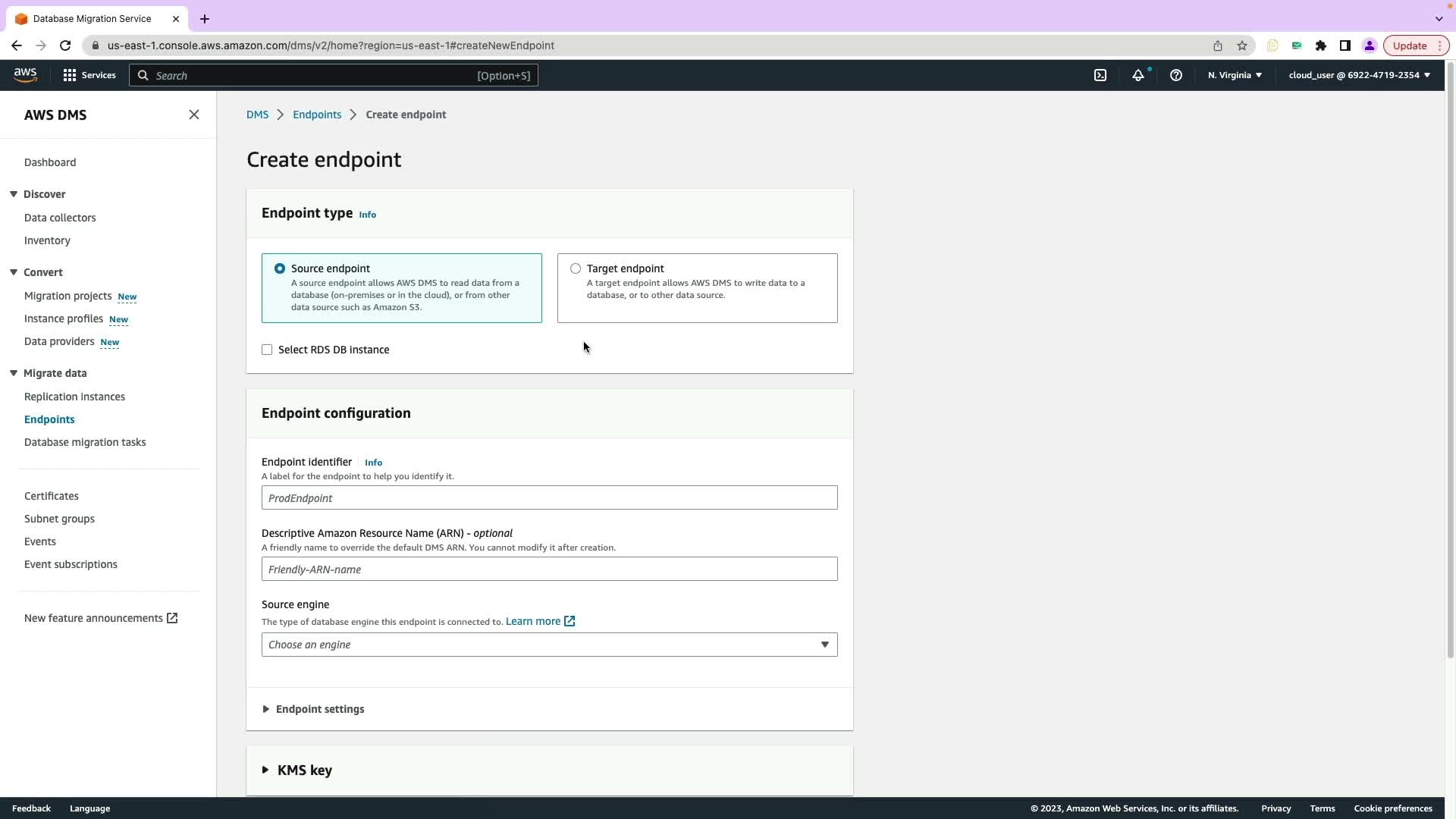The image size is (1456, 819).
Task: Click the help question mark icon
Action: [1176, 75]
